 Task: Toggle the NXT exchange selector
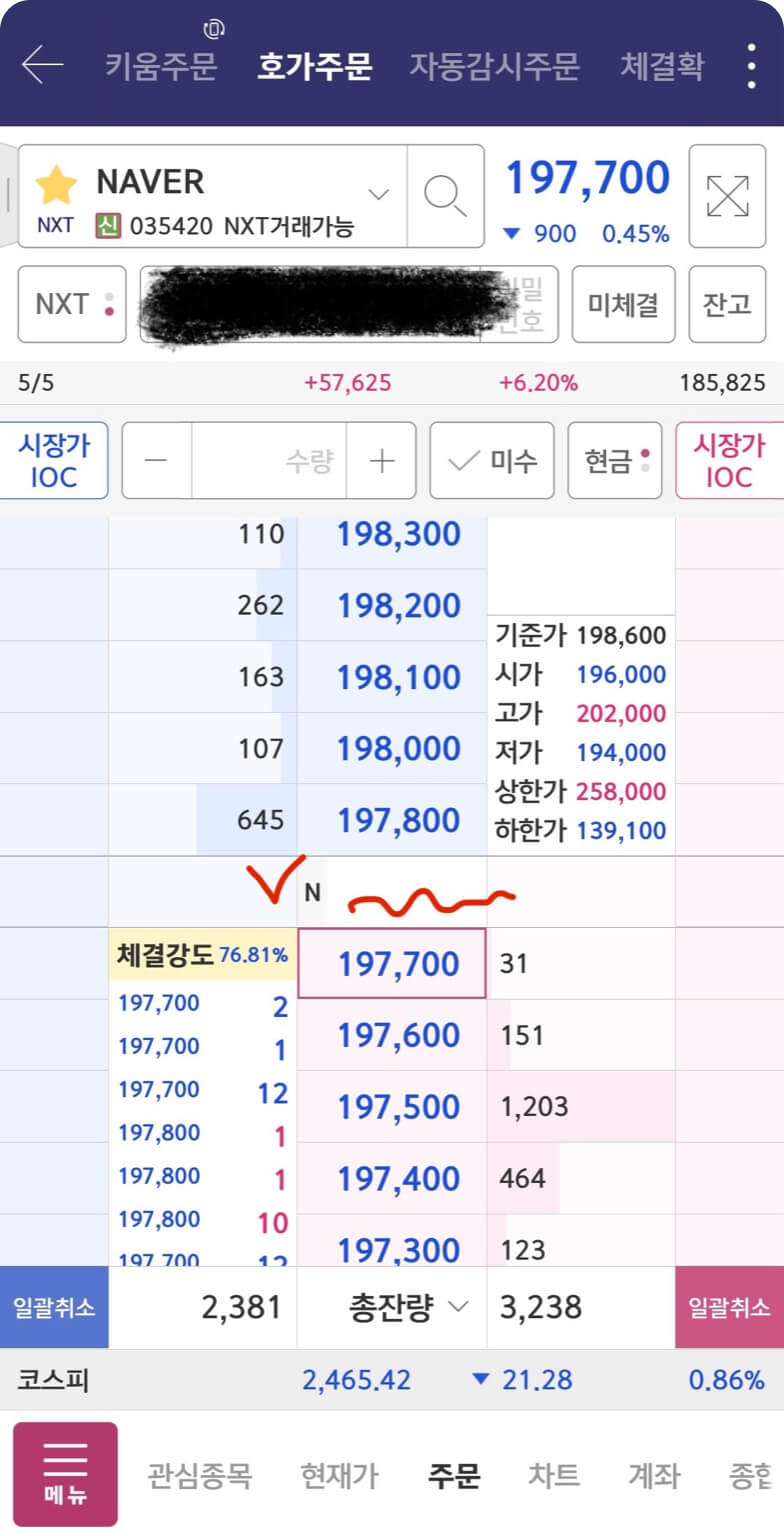pyautogui.click(x=70, y=304)
